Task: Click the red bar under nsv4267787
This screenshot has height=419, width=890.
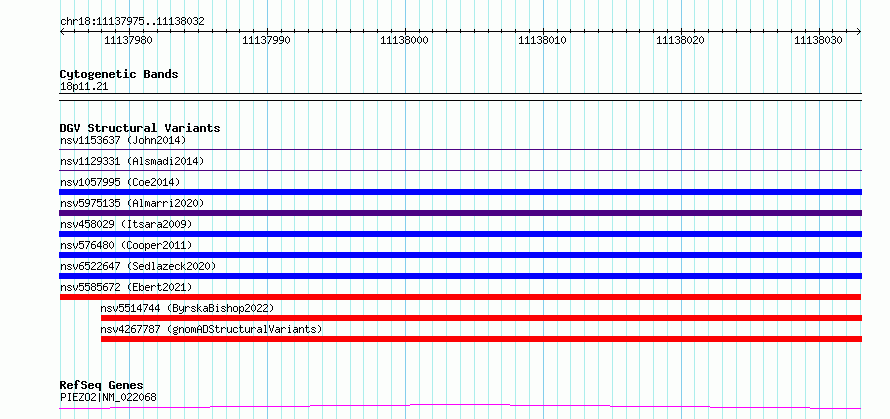Action: point(481,339)
